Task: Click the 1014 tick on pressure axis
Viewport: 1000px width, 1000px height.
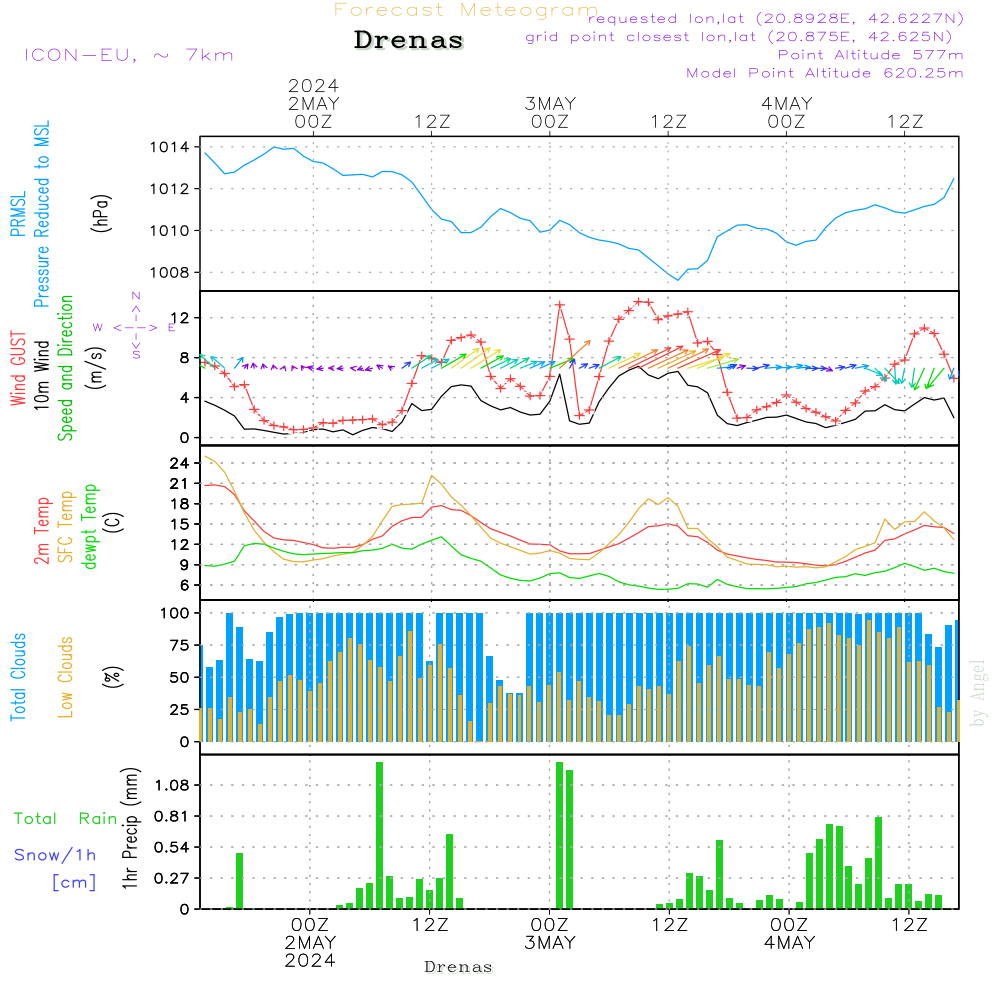Action: point(169,148)
